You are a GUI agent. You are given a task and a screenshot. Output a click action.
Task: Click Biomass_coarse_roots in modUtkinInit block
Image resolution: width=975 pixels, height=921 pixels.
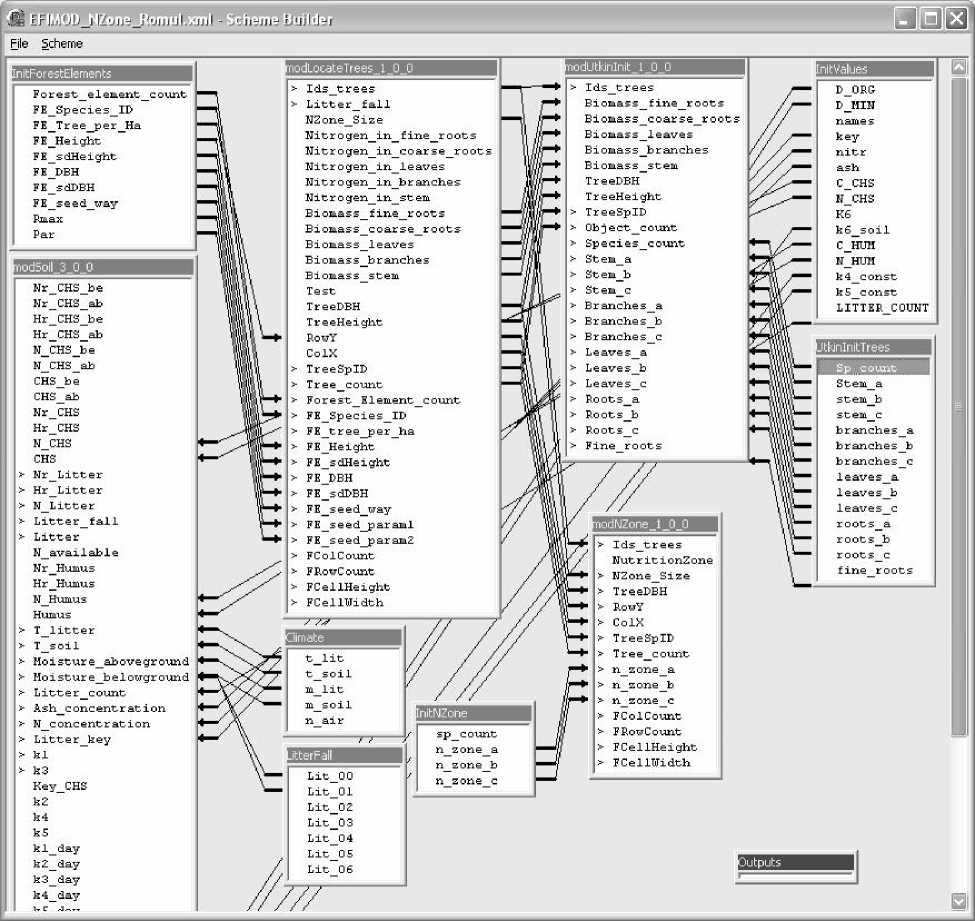pos(662,118)
